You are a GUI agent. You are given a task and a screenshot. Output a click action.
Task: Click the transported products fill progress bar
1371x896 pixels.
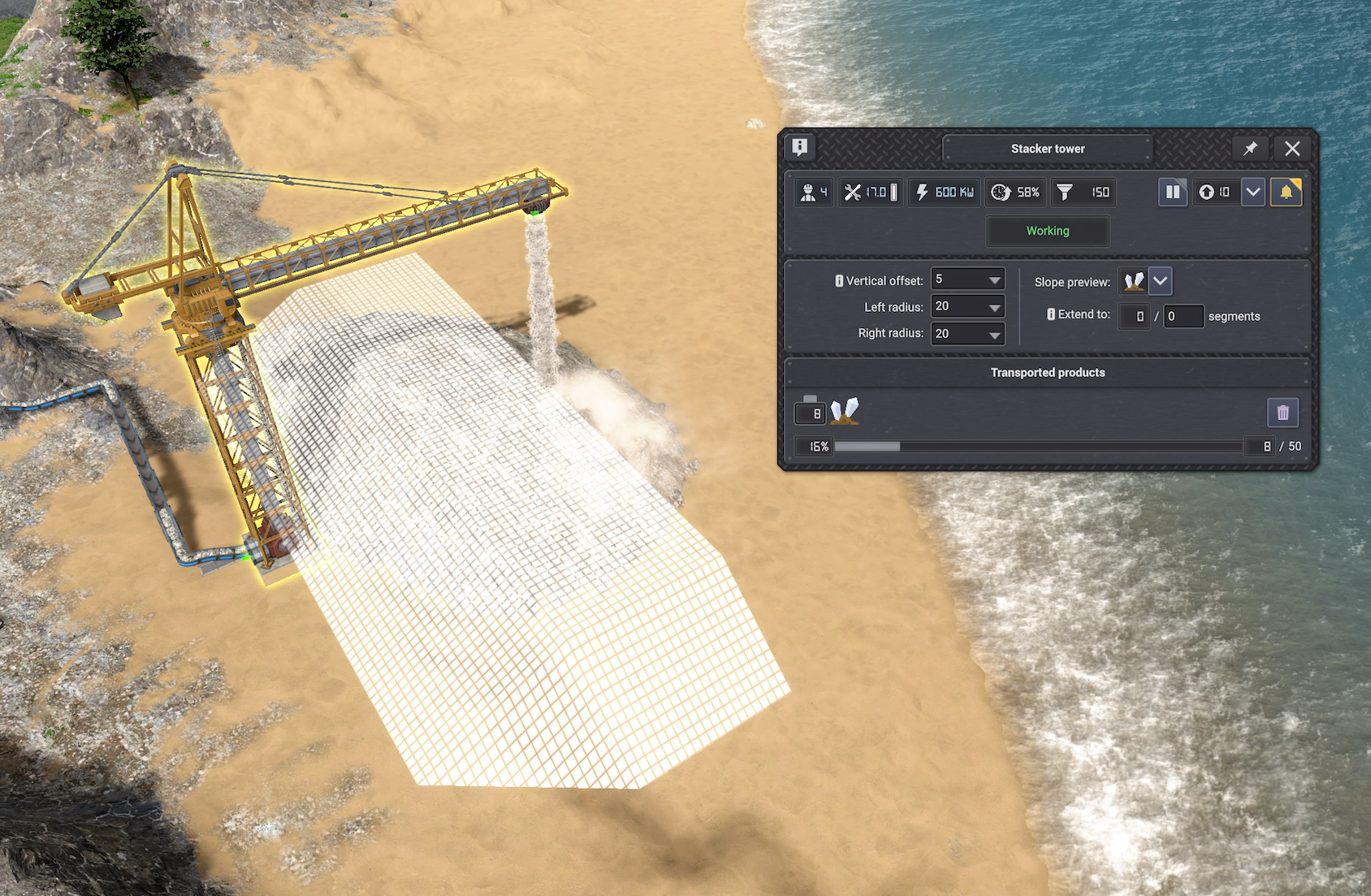pos(1038,447)
